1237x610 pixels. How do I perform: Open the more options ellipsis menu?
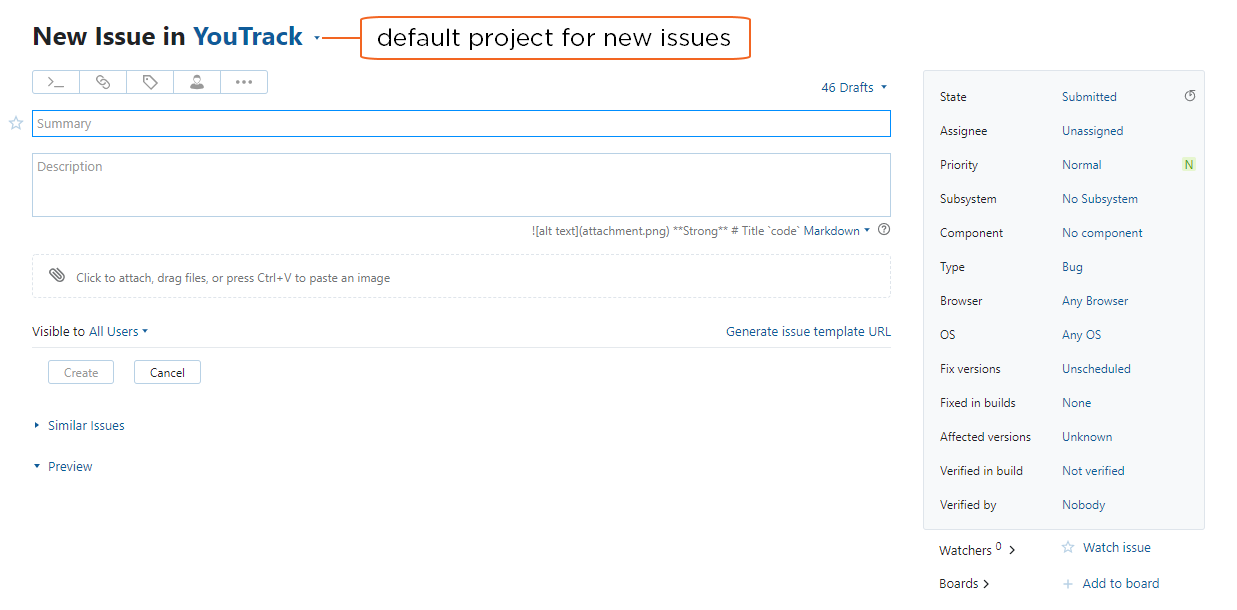(x=244, y=82)
